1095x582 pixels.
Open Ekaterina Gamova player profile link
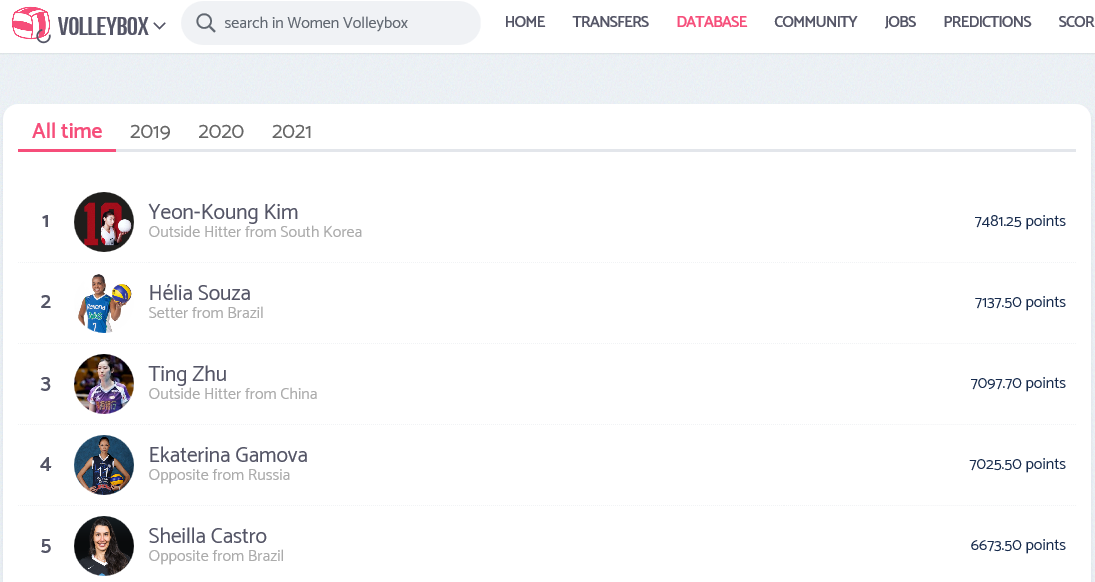[228, 455]
